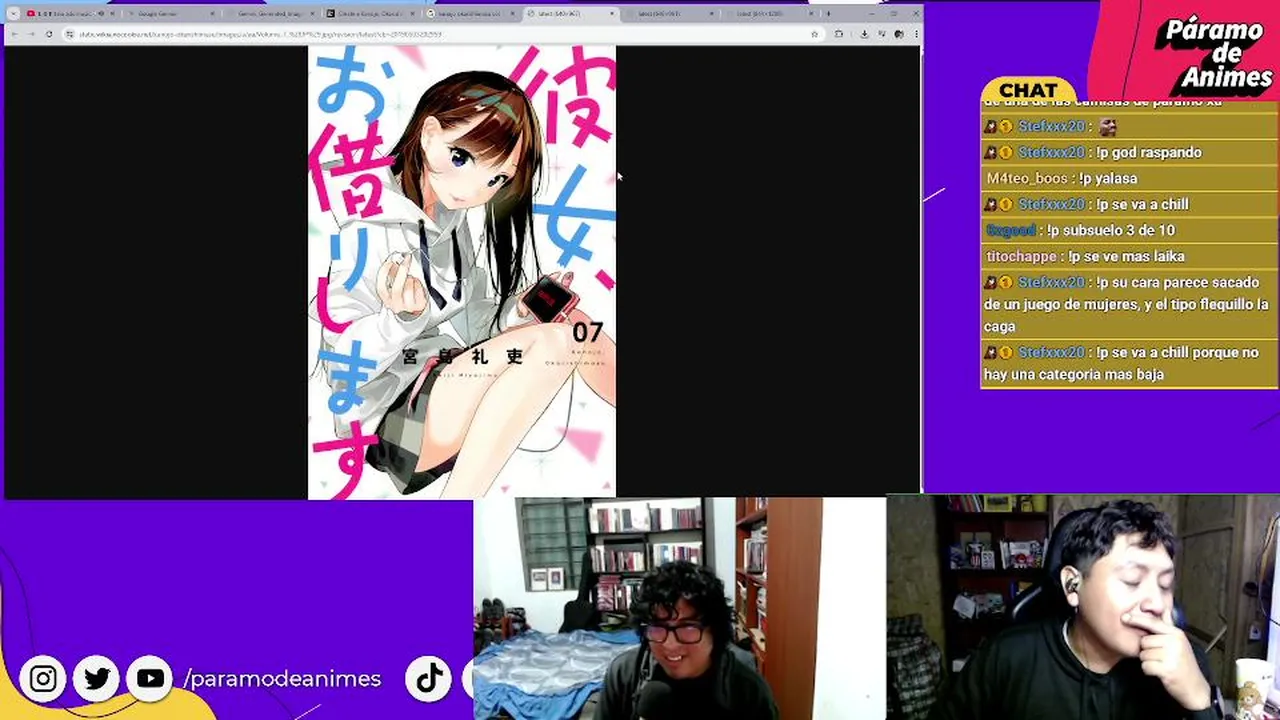Viewport: 1280px width, 720px height.
Task: Open the new tab plus button
Action: pyautogui.click(x=828, y=14)
